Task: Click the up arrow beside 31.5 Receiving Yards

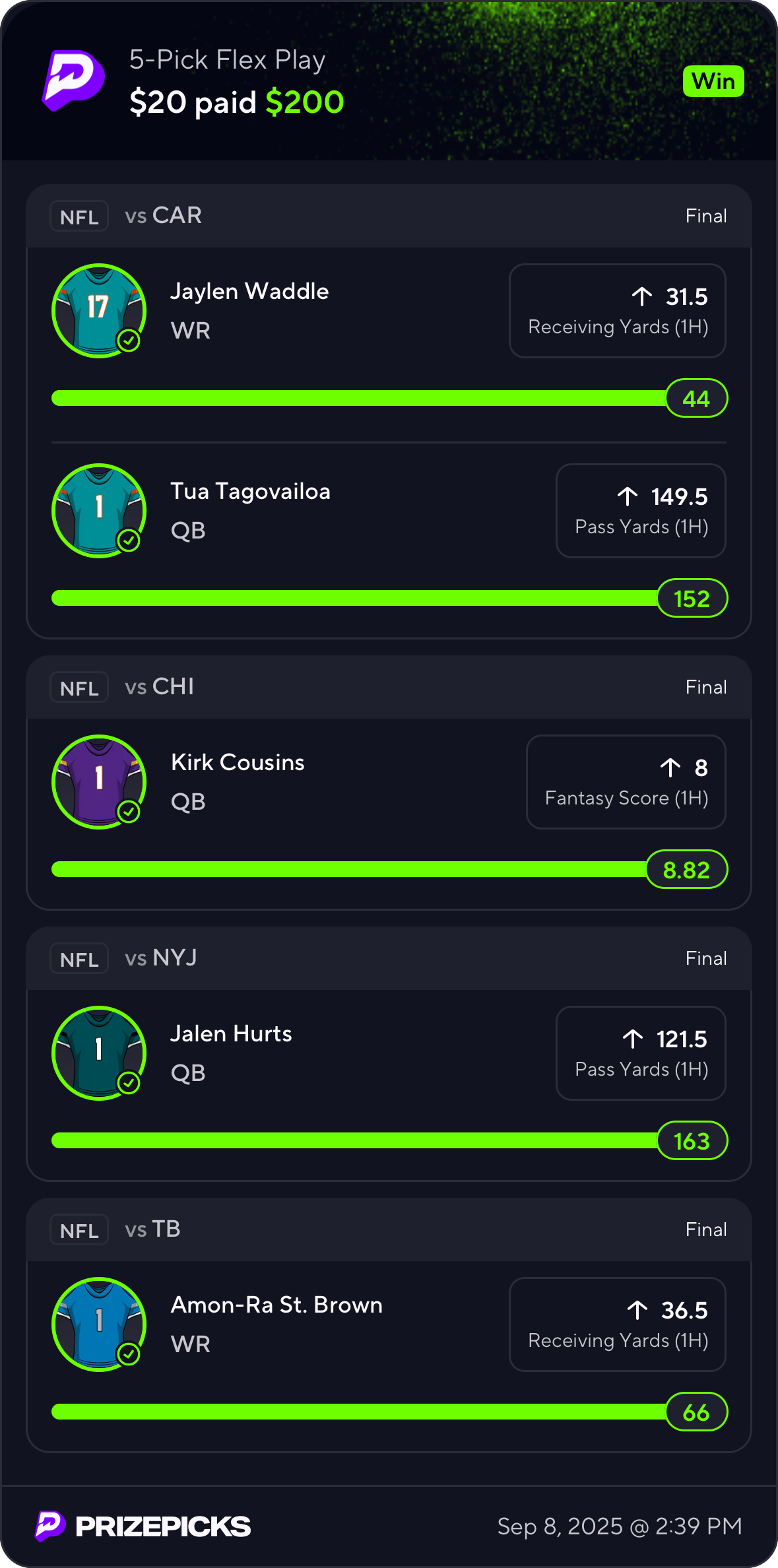Action: click(x=641, y=297)
